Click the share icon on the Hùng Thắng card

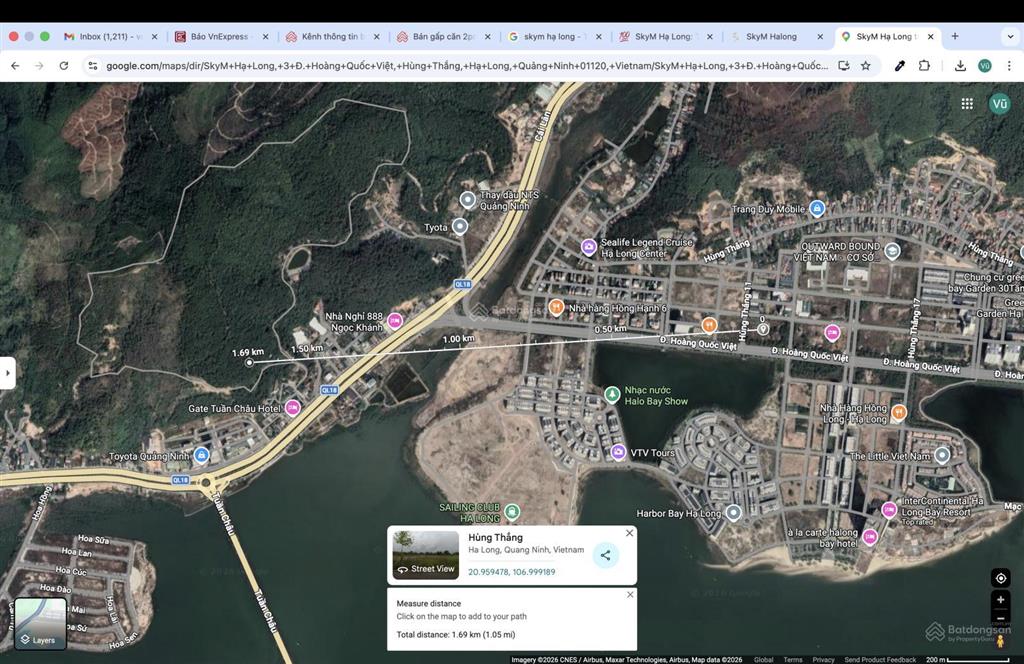(x=606, y=554)
